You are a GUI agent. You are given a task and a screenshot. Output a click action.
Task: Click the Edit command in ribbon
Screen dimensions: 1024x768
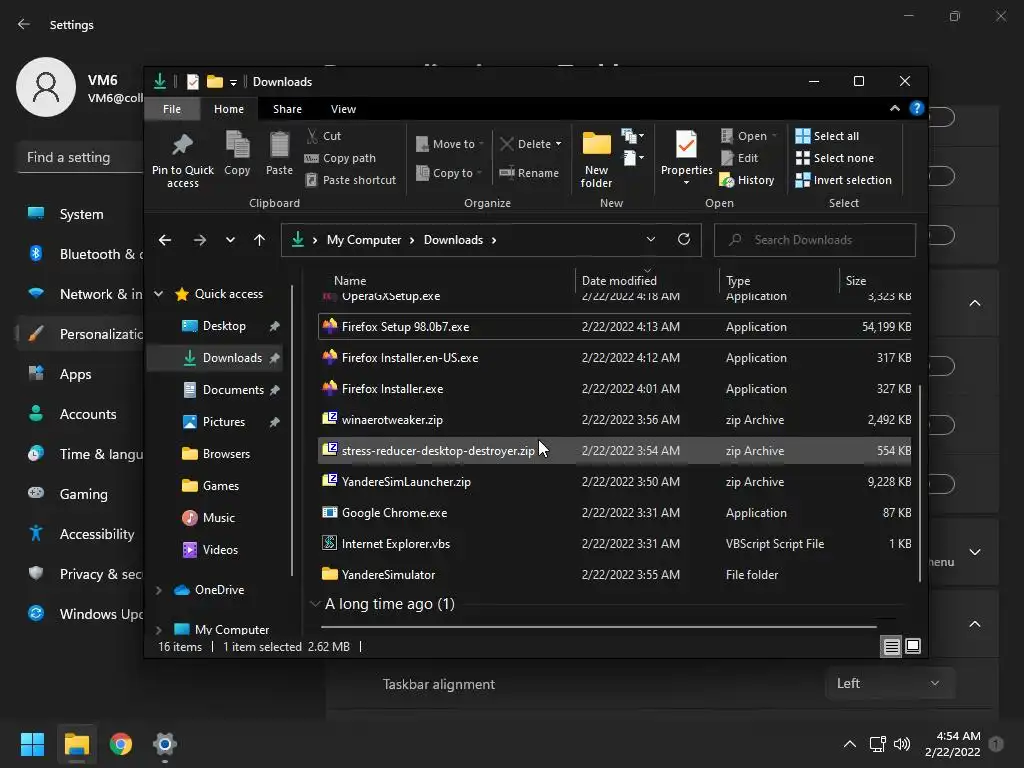pyautogui.click(x=739, y=158)
